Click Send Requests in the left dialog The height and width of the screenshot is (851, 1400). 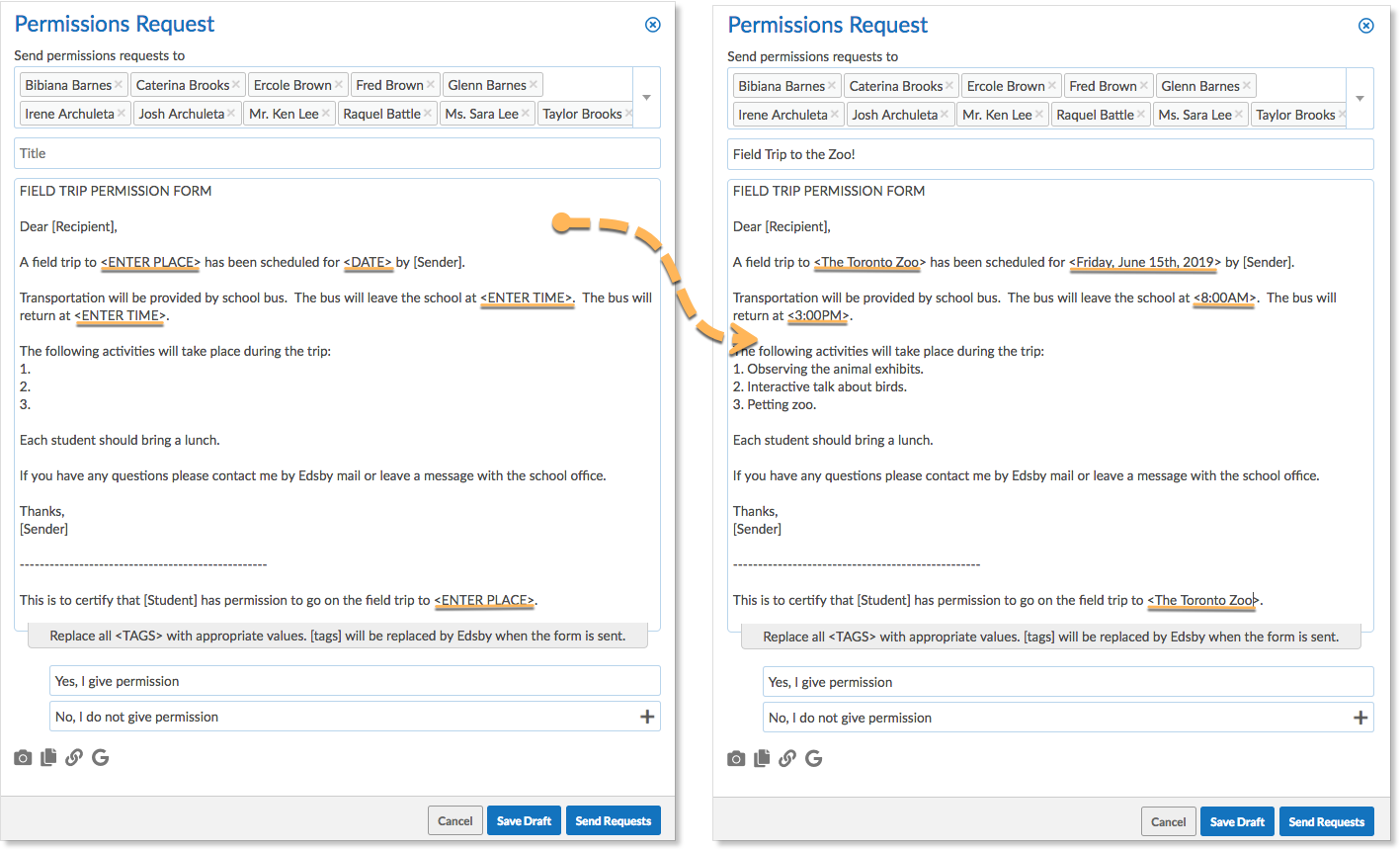click(x=614, y=821)
